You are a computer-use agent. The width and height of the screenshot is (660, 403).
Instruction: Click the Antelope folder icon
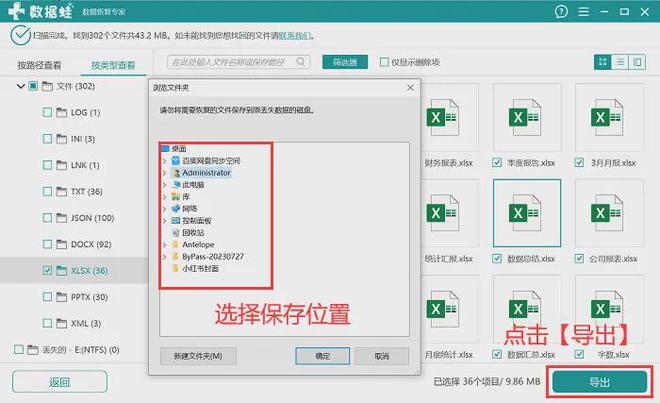click(x=176, y=244)
